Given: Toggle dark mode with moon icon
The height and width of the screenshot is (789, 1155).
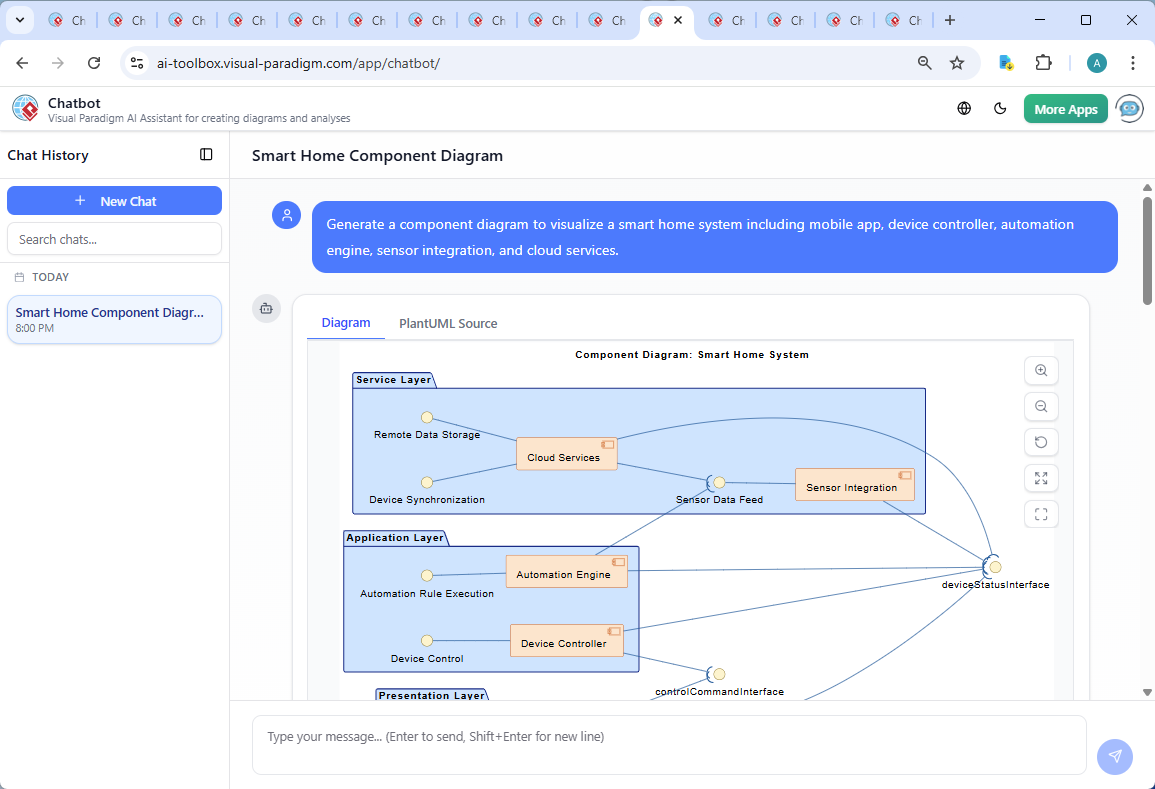Looking at the screenshot, I should coord(999,109).
